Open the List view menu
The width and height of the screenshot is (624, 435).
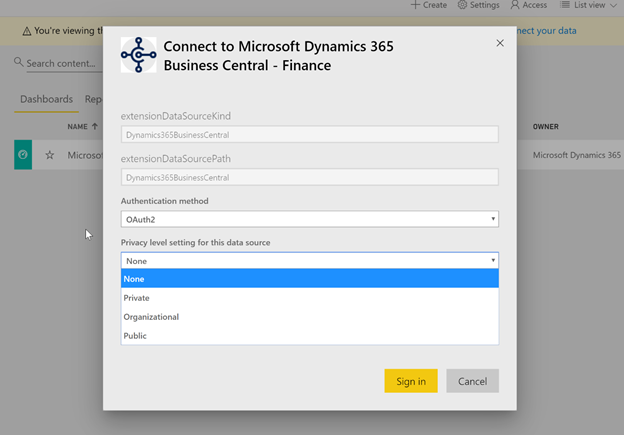pos(588,5)
